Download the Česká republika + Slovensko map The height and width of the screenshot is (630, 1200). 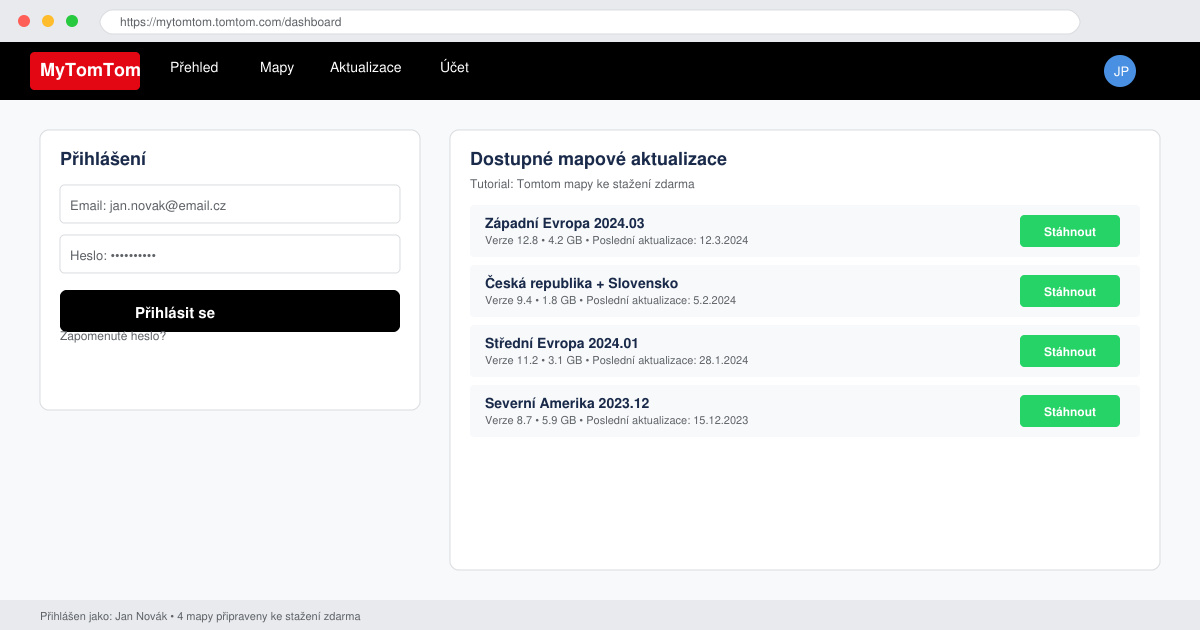coord(1070,291)
